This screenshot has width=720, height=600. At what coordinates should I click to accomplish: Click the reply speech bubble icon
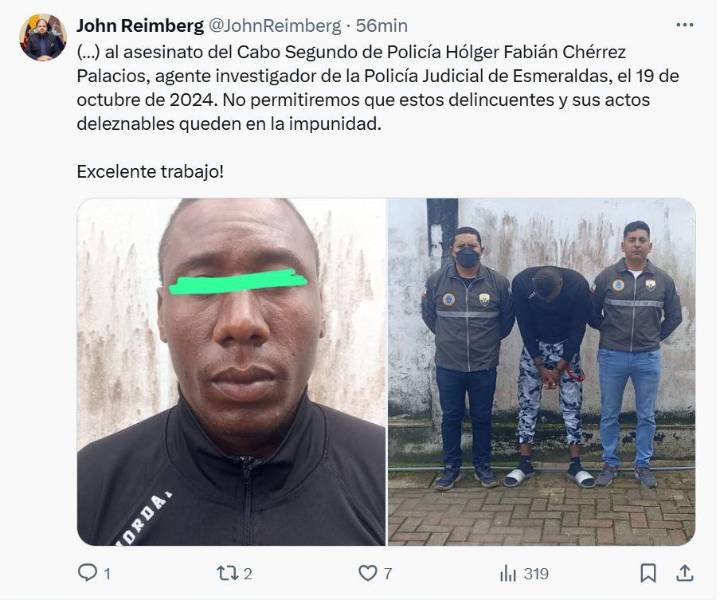(87, 573)
